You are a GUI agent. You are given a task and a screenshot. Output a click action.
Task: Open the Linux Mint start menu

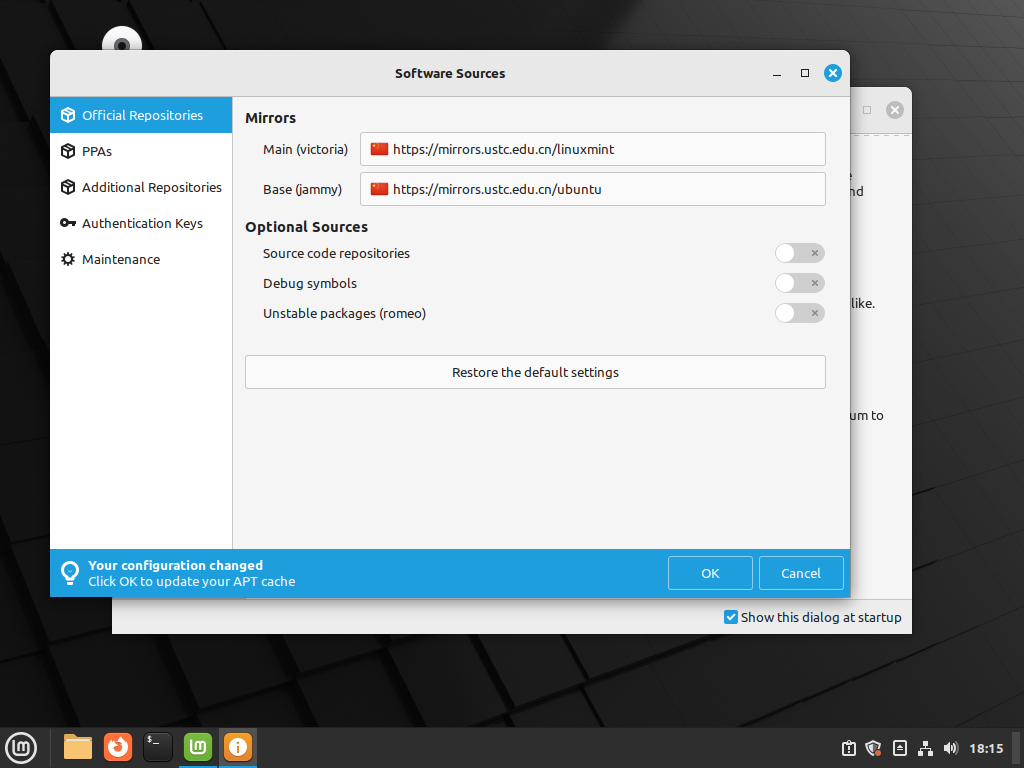[x=22, y=746]
